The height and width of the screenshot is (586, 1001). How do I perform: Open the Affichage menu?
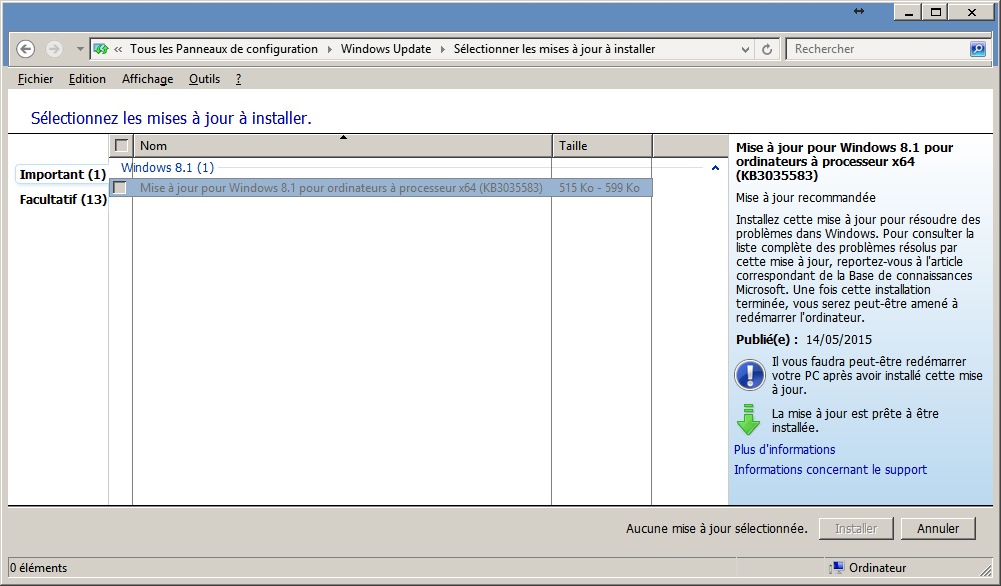click(x=147, y=79)
